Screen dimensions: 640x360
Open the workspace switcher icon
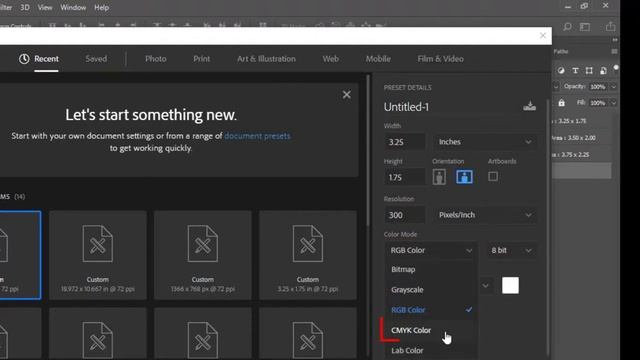click(x=585, y=27)
